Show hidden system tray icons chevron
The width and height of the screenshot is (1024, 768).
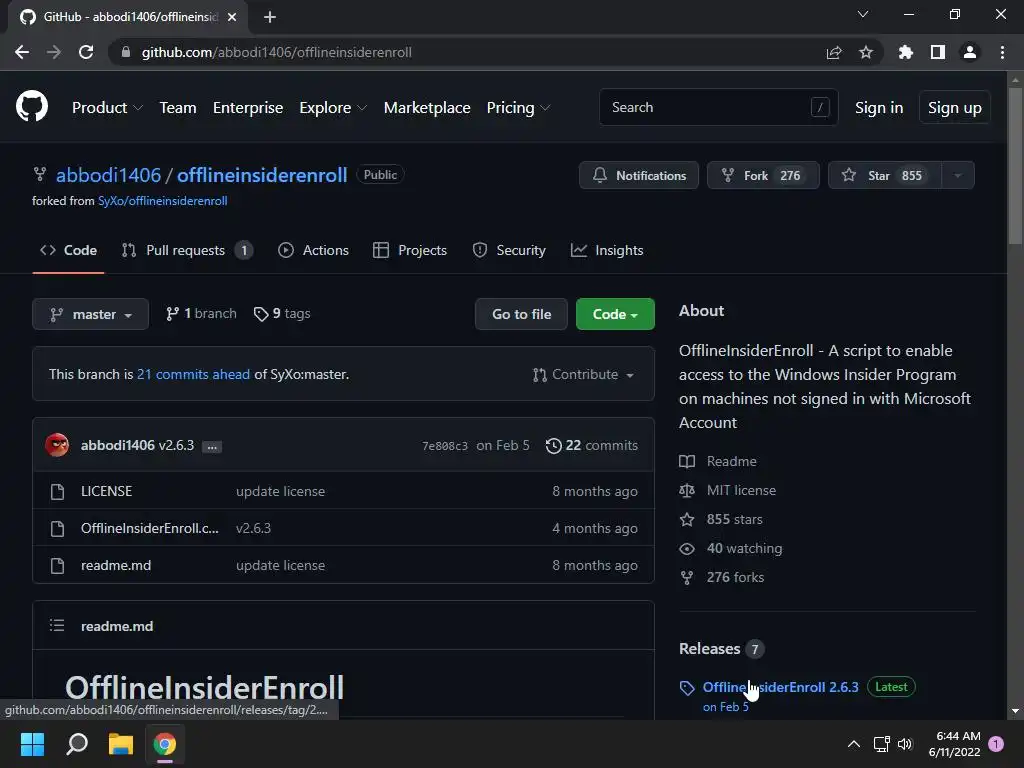pyautogui.click(x=854, y=744)
